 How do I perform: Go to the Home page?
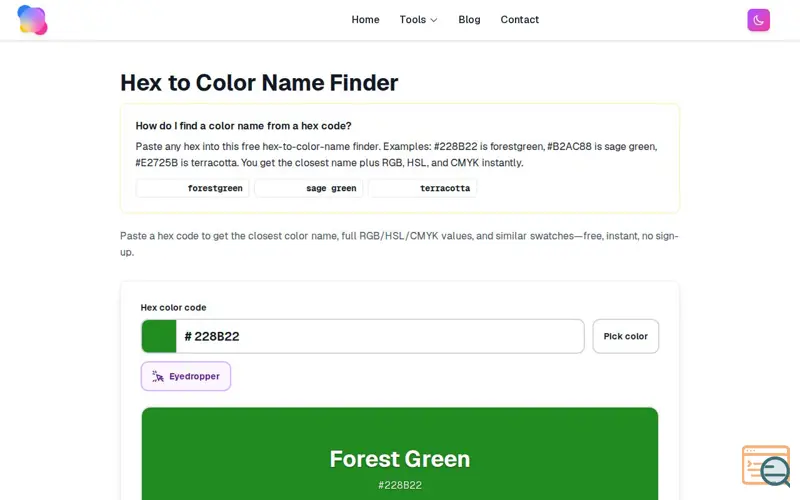[x=365, y=19]
